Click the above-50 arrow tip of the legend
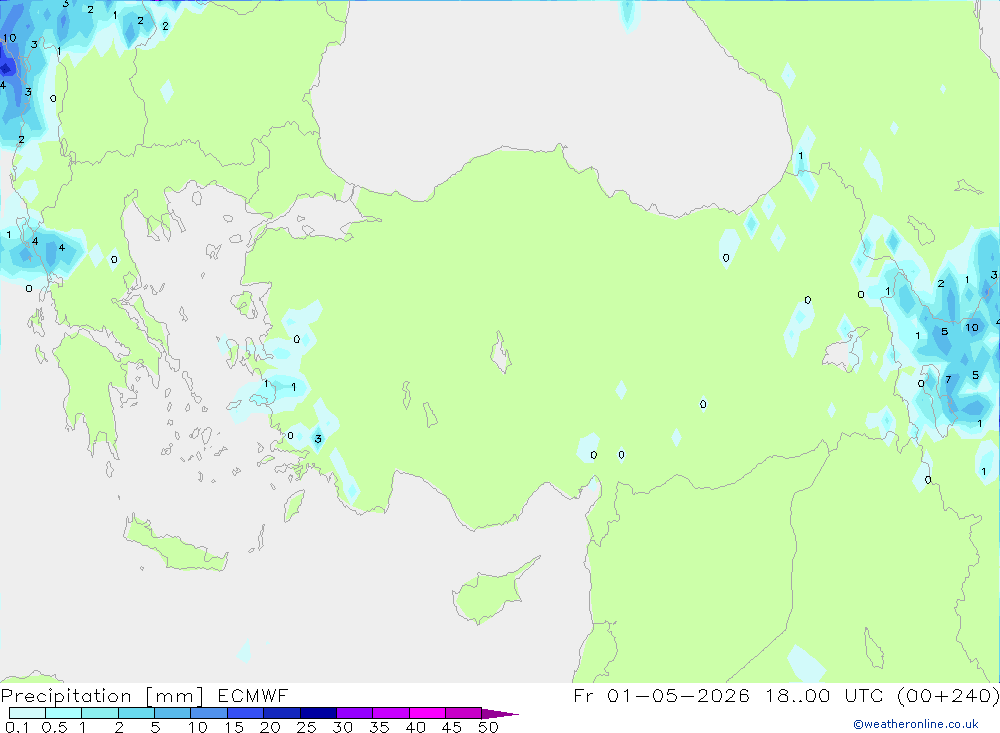This screenshot has width=1000, height=733. (x=501, y=714)
